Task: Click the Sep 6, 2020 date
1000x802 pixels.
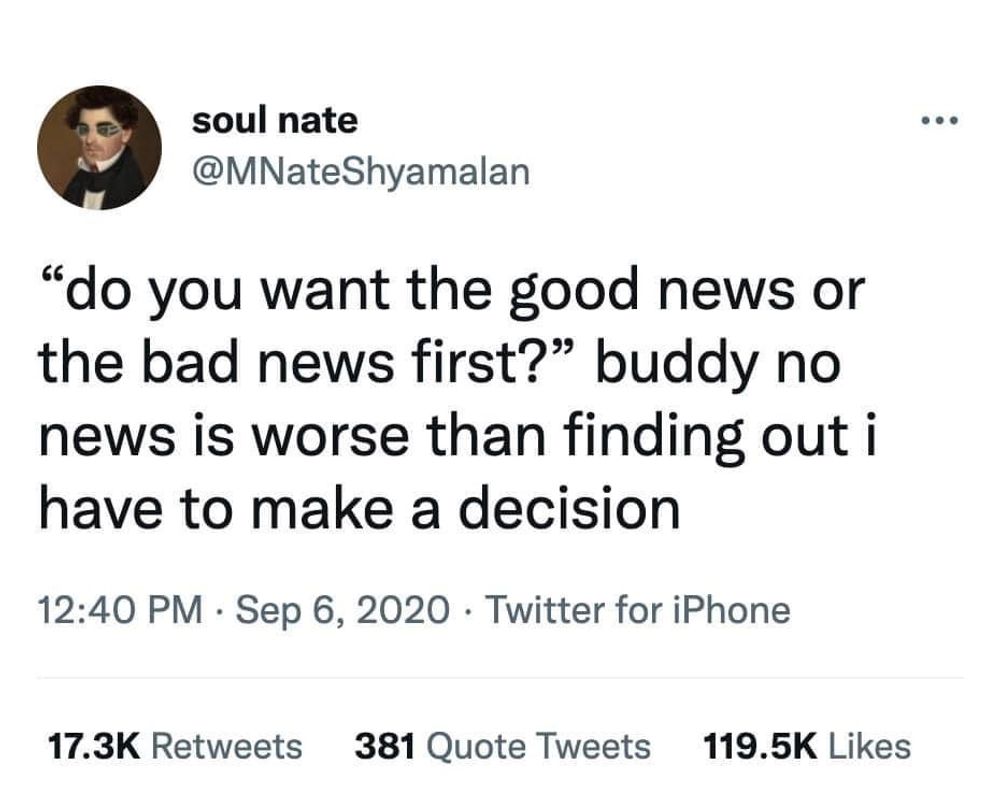Action: 342,609
